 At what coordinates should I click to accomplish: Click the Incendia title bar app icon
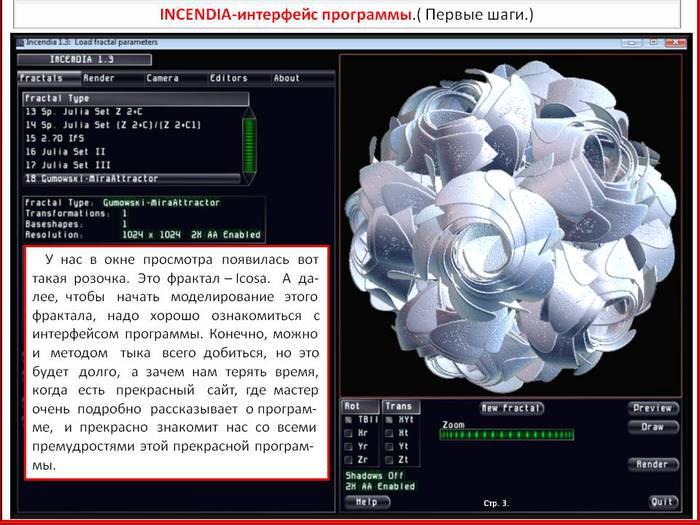(20, 43)
